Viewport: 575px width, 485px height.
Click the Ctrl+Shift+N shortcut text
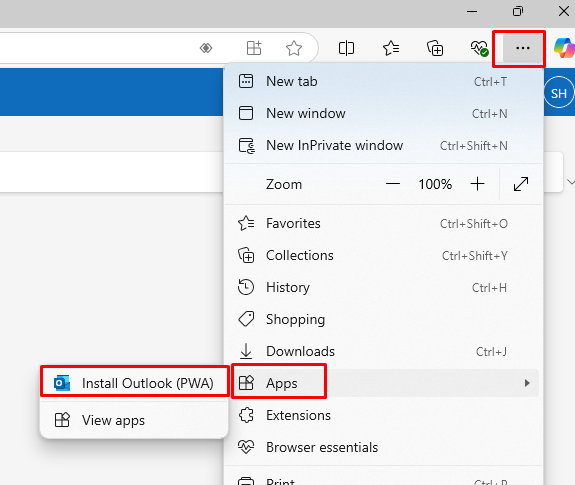474,146
